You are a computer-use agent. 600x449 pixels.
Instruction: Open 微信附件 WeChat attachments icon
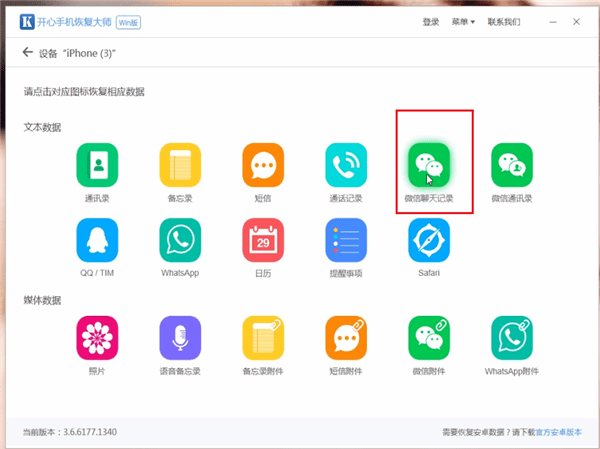(x=428, y=338)
